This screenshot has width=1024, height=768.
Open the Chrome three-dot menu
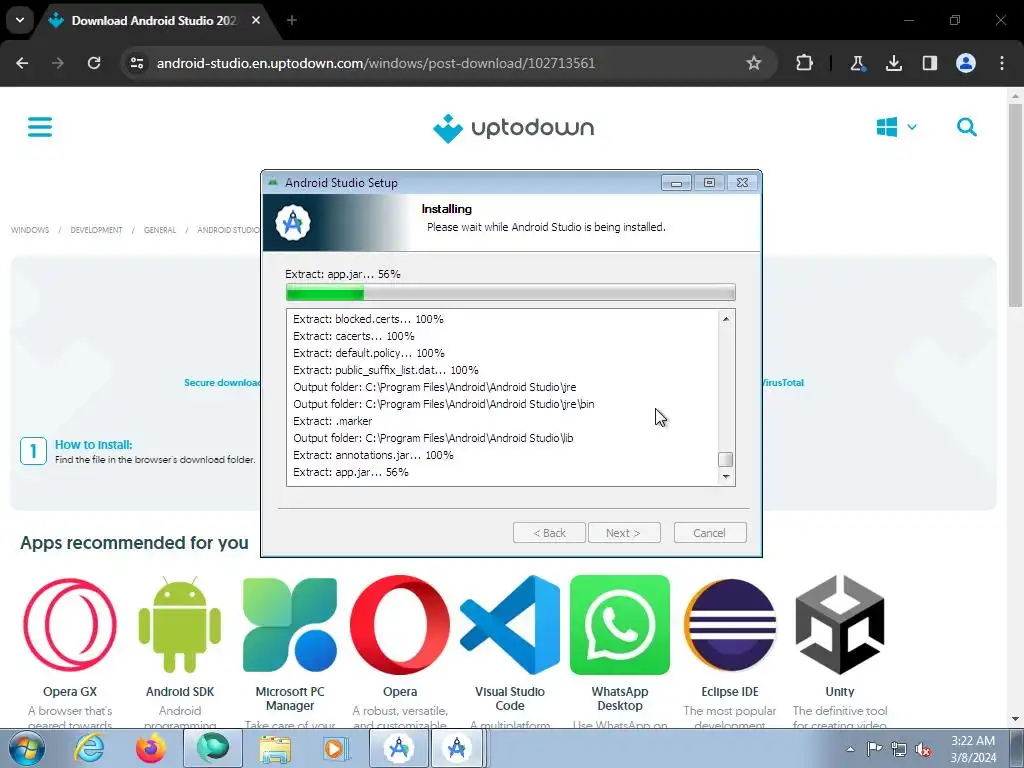[x=1002, y=63]
